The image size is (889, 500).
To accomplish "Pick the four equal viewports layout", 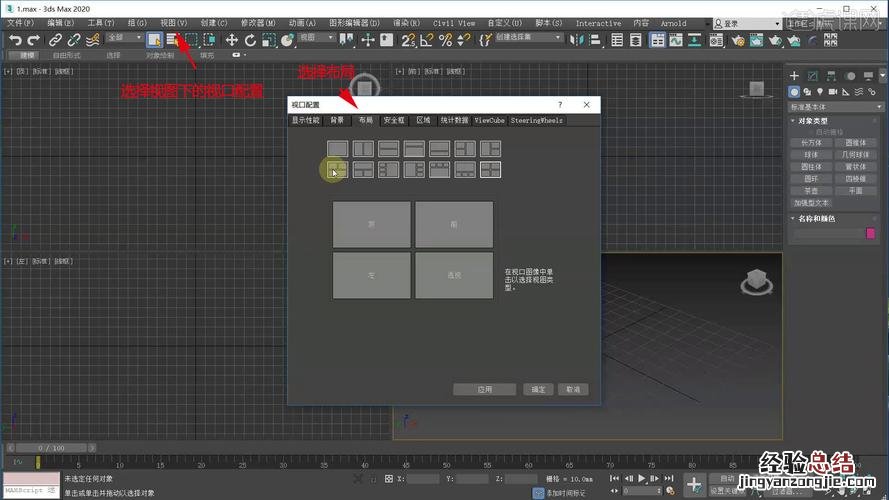I will click(x=490, y=170).
